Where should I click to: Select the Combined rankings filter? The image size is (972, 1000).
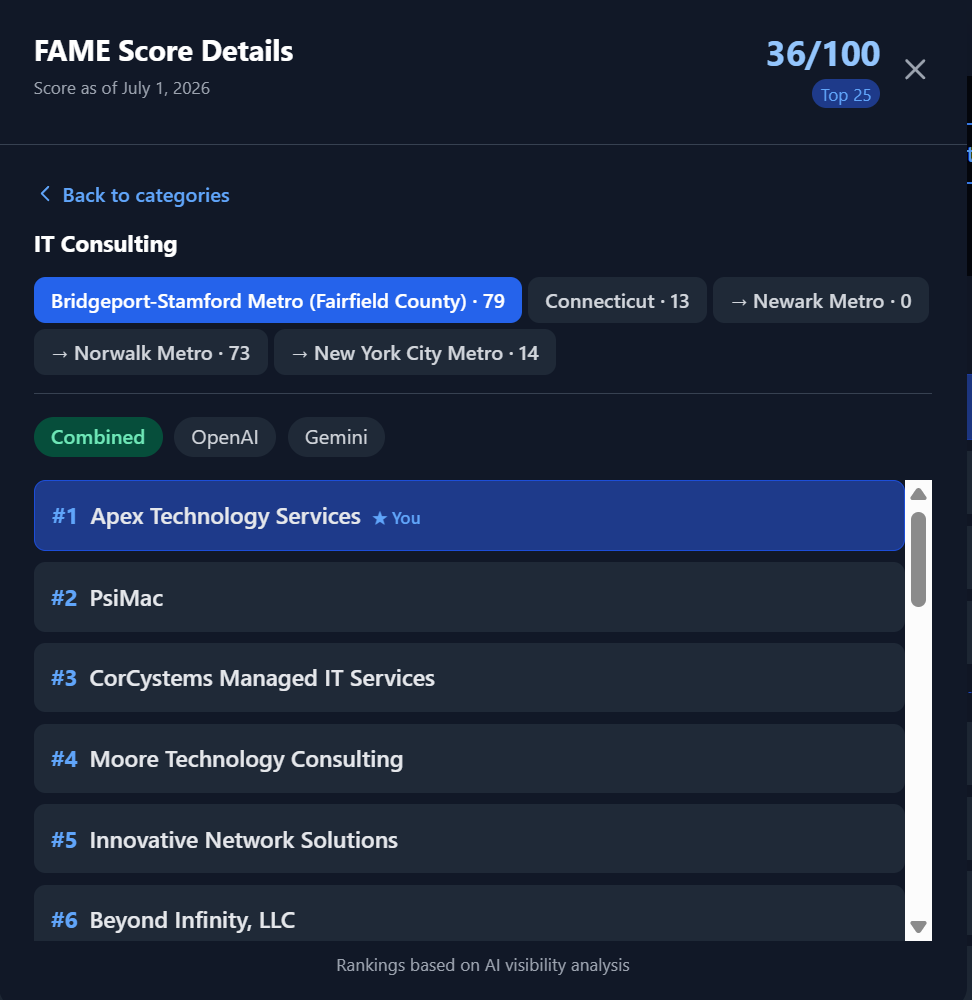(98, 437)
